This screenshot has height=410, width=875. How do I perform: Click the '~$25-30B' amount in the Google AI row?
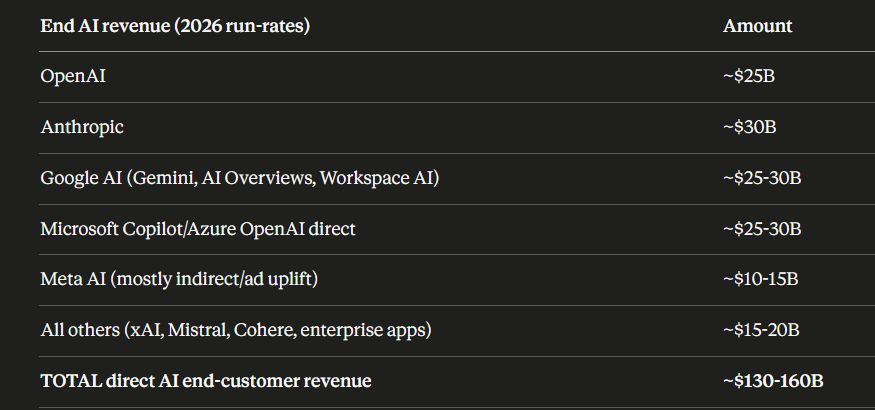point(762,178)
